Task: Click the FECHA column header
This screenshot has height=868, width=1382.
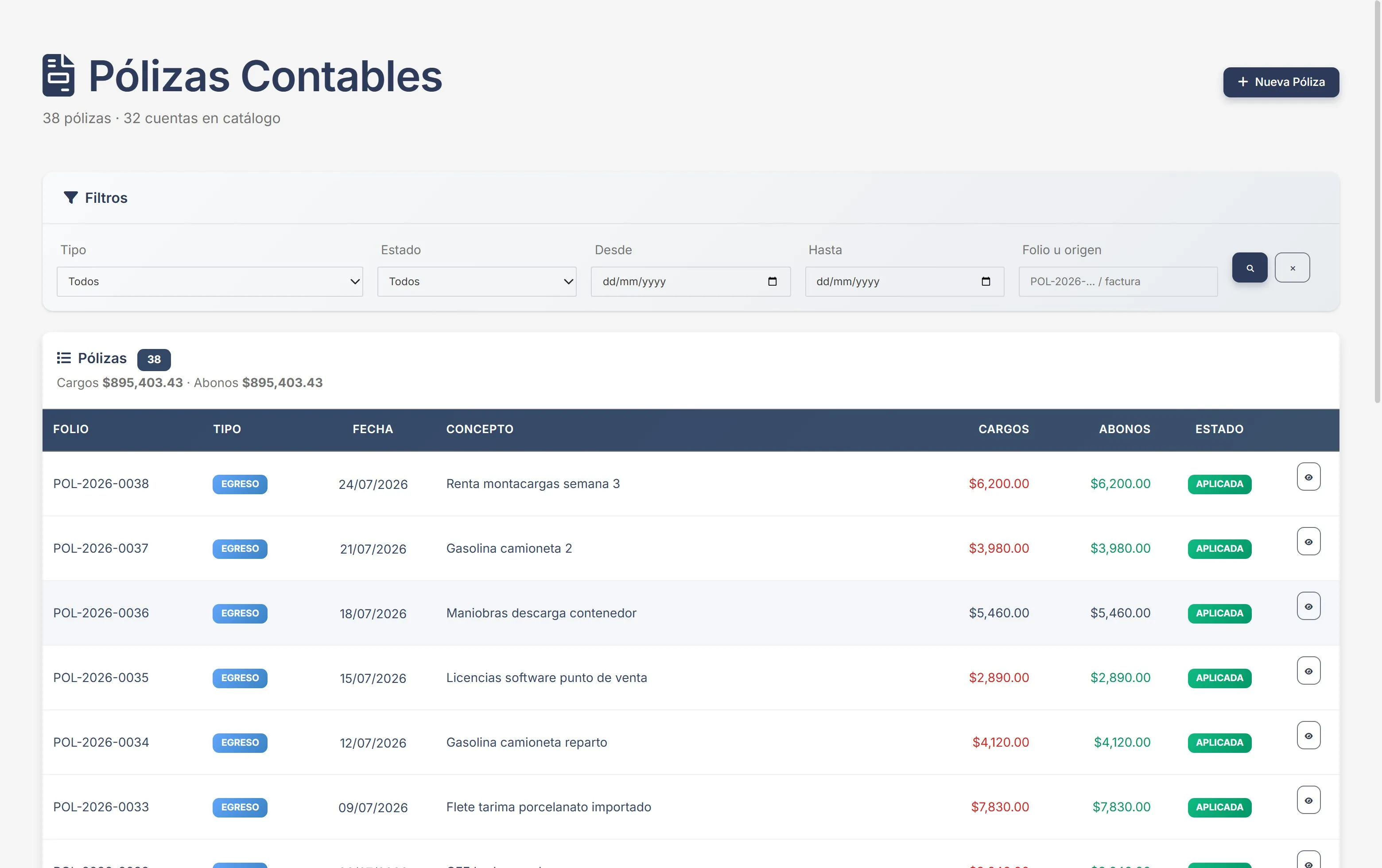Action: 373,429
